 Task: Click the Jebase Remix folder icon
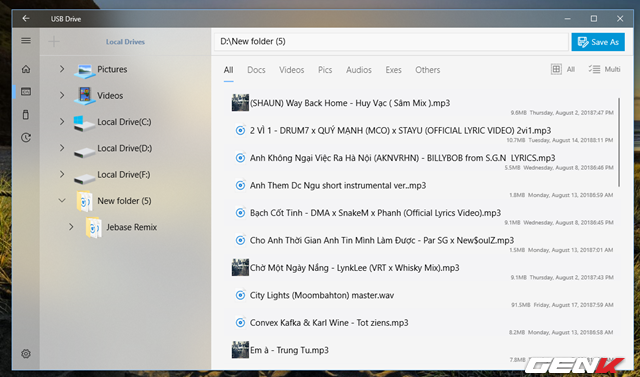click(x=93, y=228)
